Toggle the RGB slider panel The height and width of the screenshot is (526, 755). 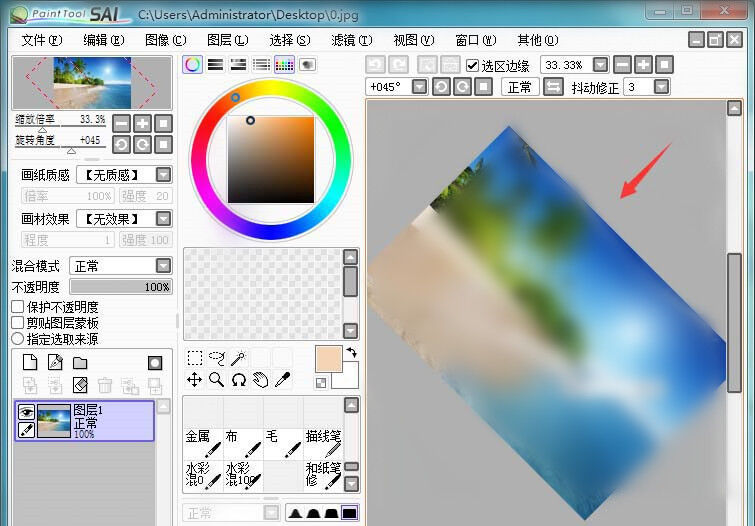point(215,65)
